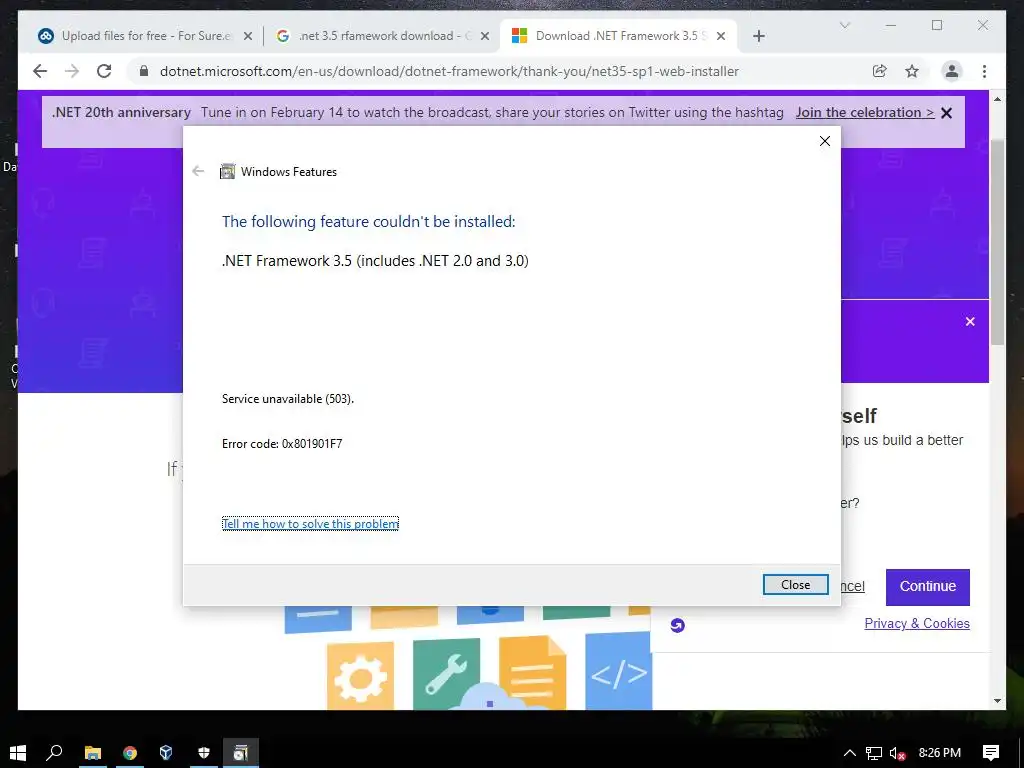
Task: Close the Upload files for free tab
Action: pyautogui.click(x=248, y=36)
